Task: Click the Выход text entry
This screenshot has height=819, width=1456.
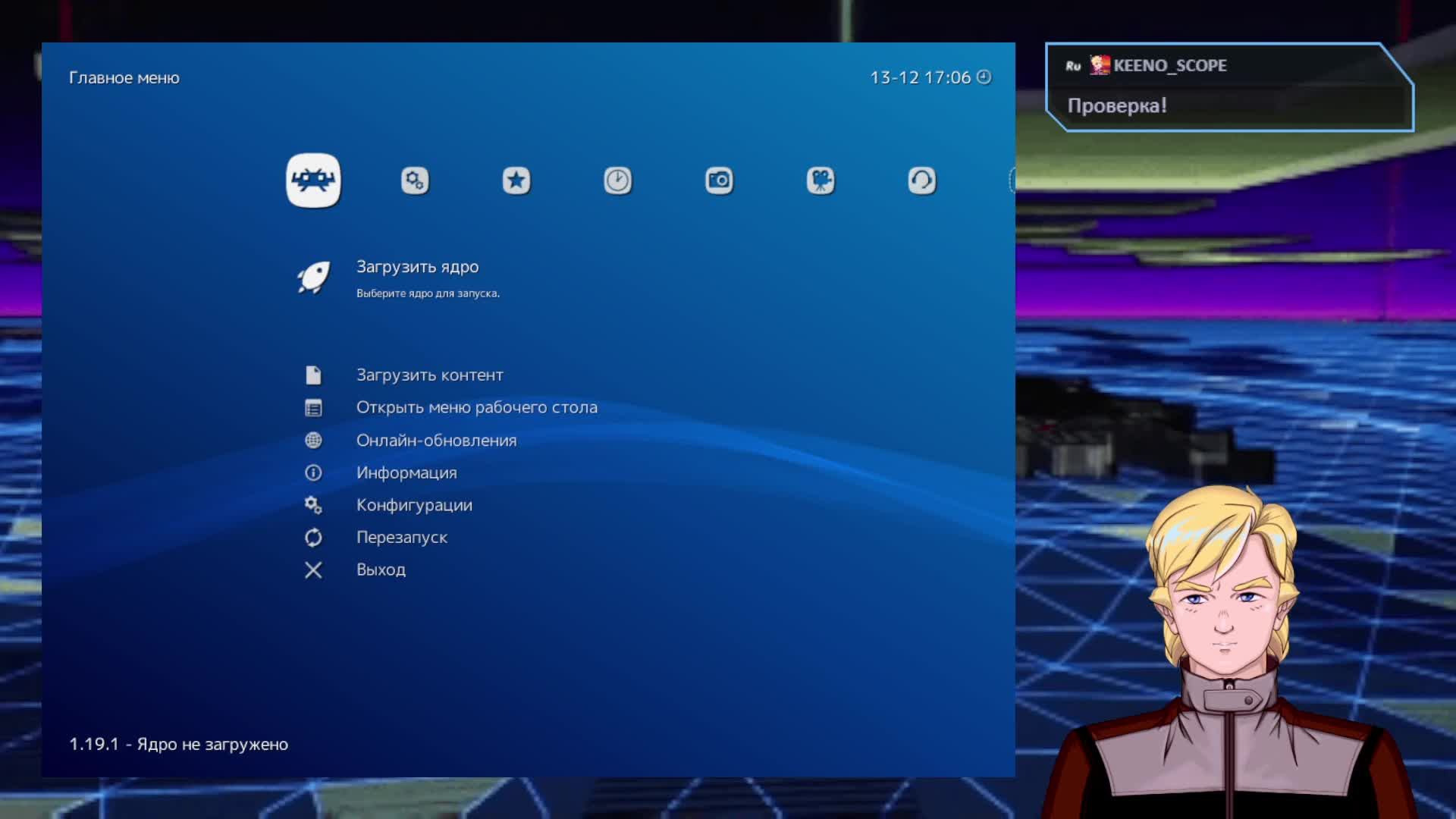Action: pos(381,570)
